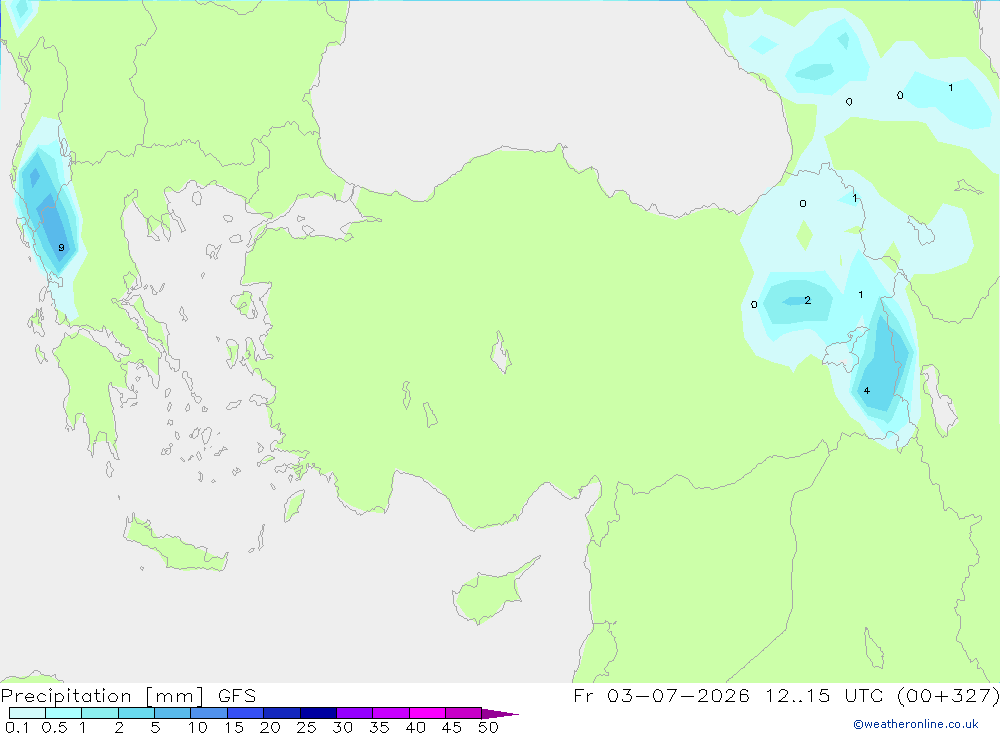
Task: Pick the violet swatch between 35 and 40
Action: click(x=391, y=713)
